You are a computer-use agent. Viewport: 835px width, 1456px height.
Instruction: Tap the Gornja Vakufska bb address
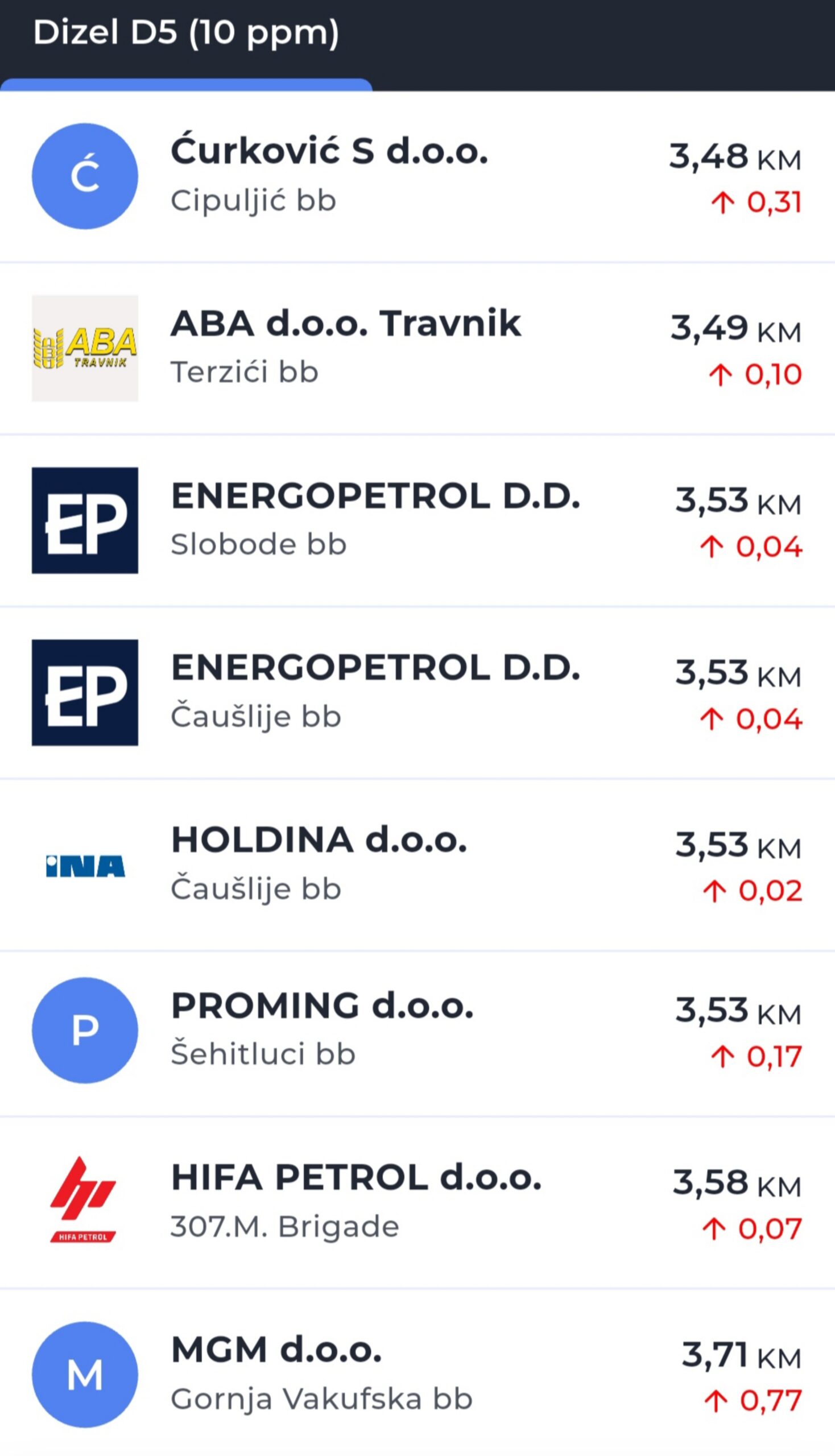click(x=321, y=1399)
